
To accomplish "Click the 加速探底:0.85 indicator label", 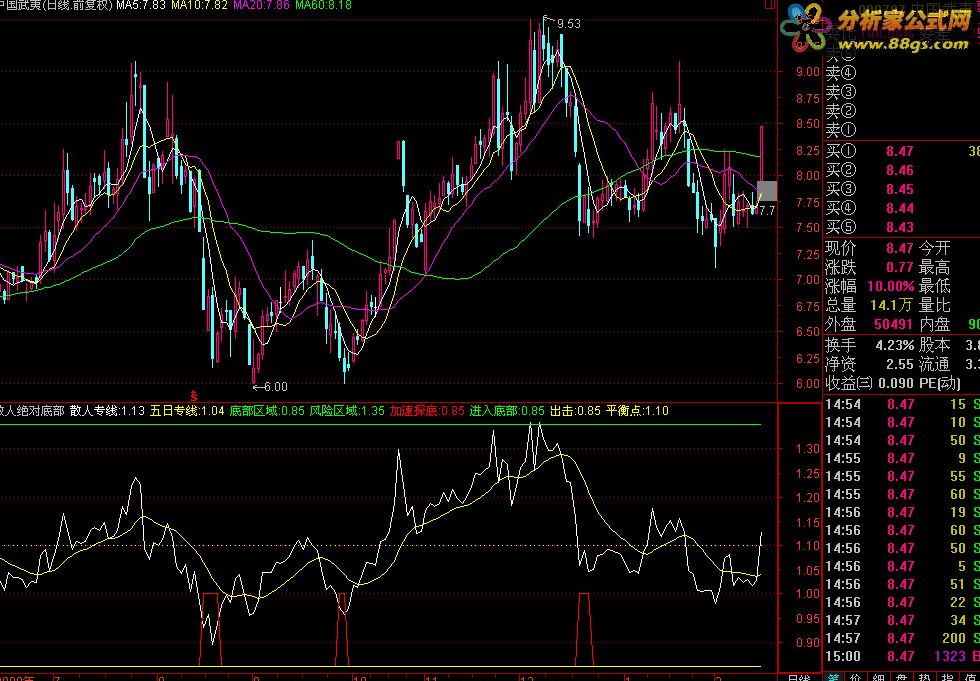I will click(x=428, y=411).
